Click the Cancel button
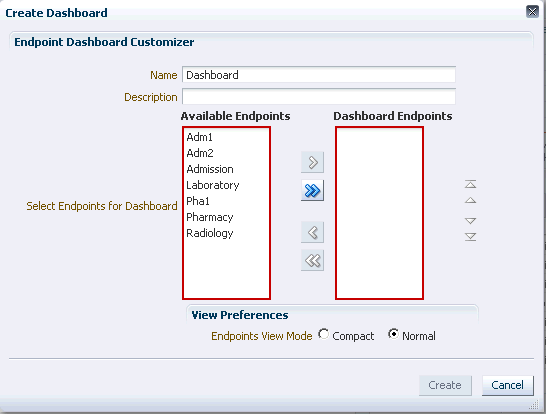Screen dimensions: 546x414 (x=507, y=385)
